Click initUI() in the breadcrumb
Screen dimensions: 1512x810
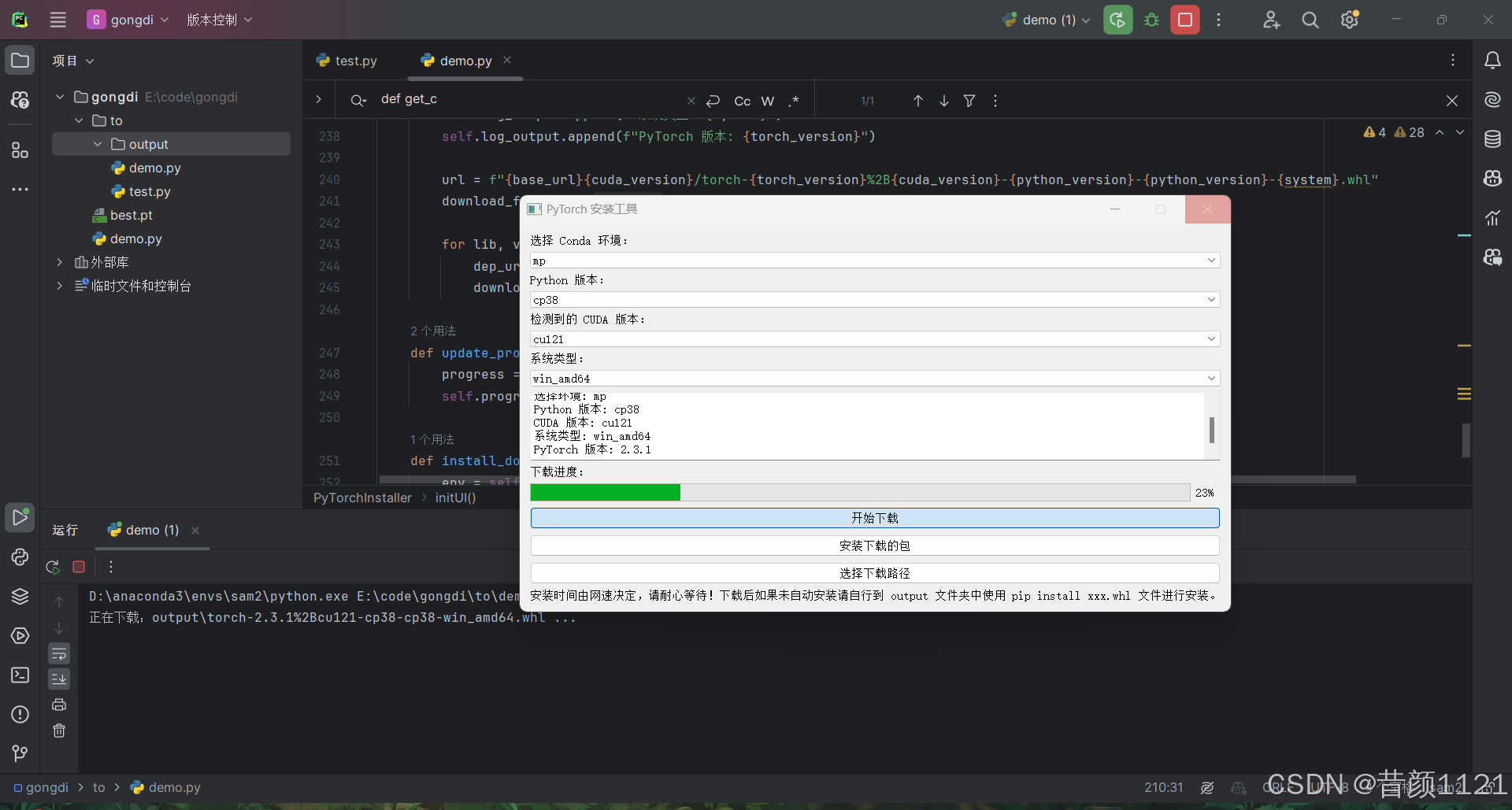455,497
